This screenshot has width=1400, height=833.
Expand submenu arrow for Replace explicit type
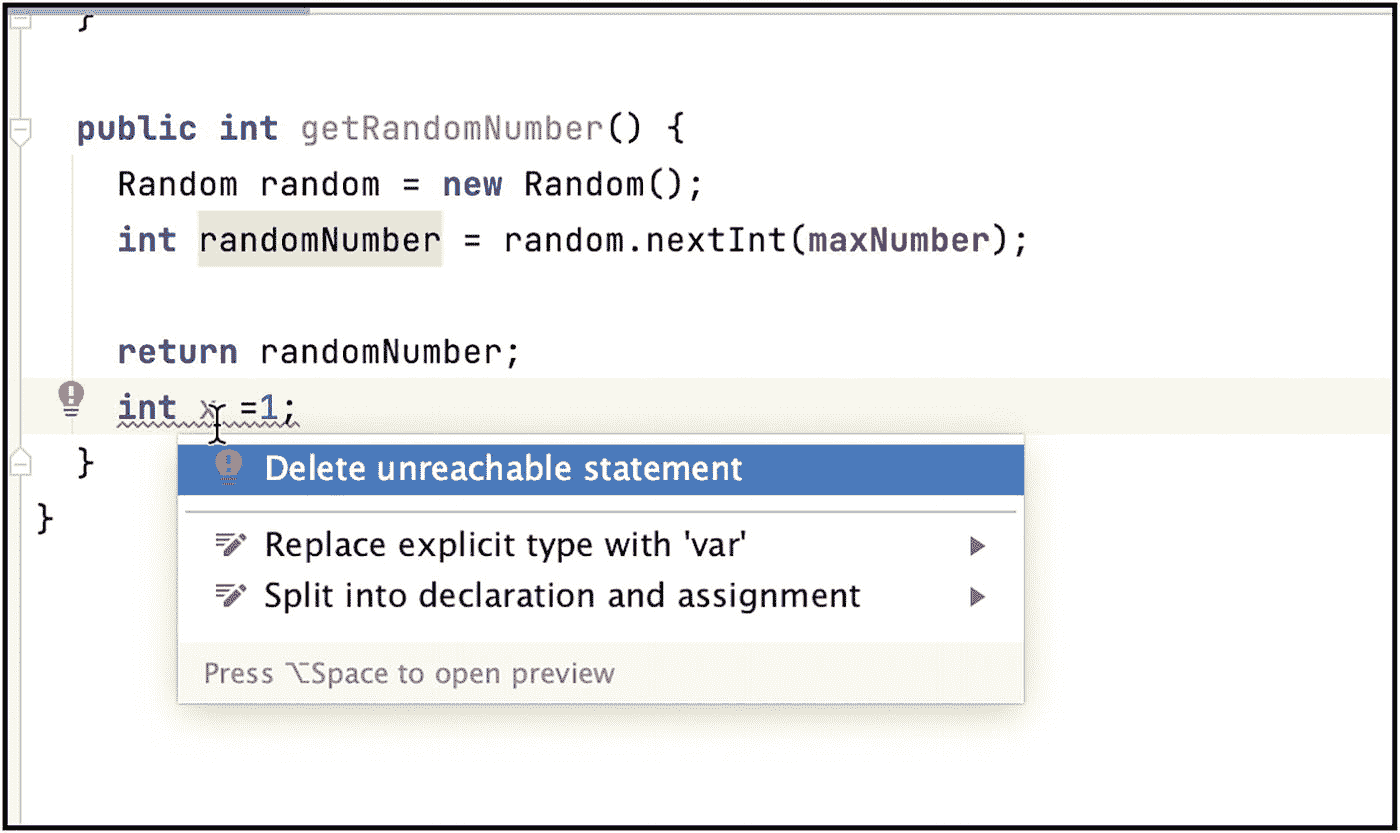[977, 546]
